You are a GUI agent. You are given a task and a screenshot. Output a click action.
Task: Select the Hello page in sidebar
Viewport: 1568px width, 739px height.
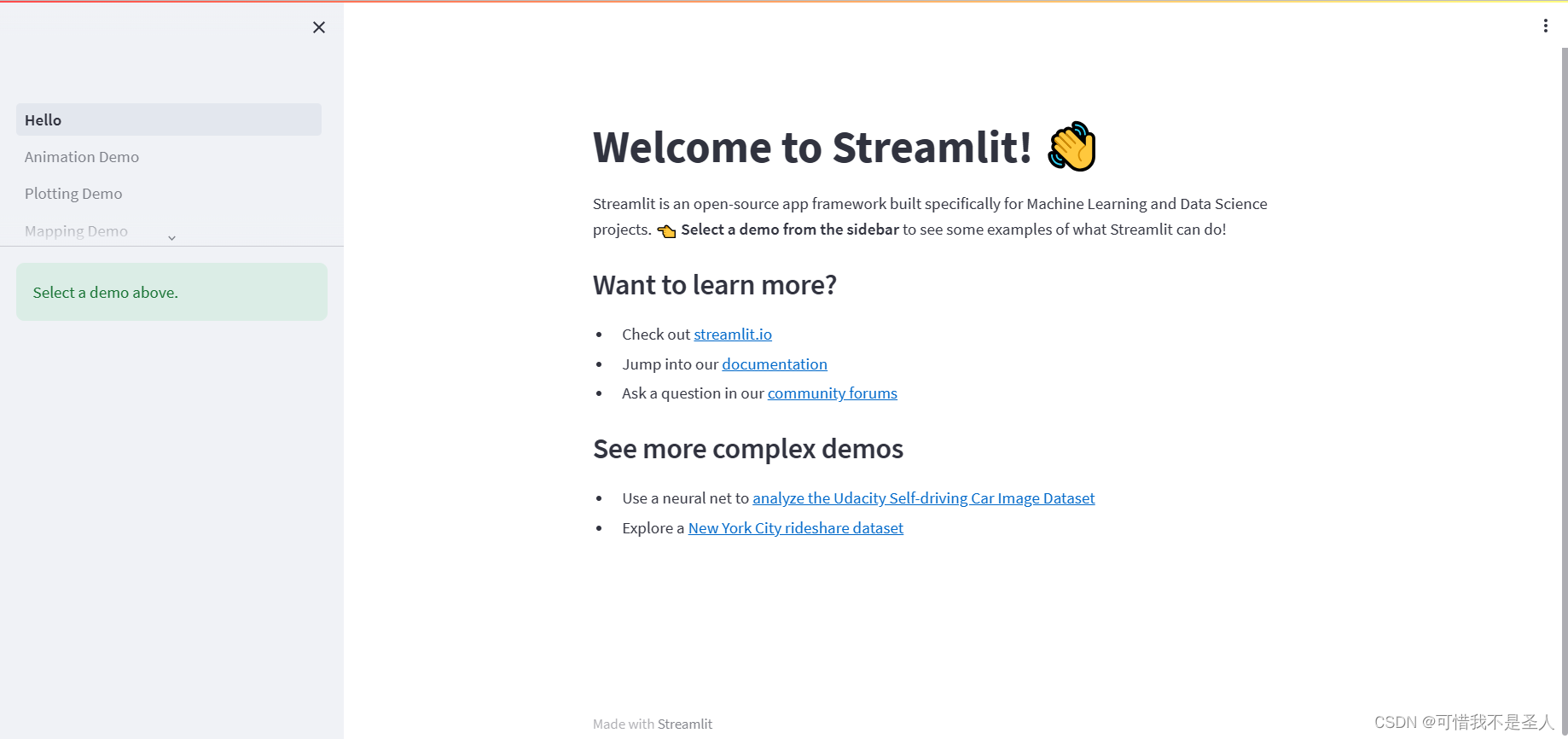coord(169,119)
